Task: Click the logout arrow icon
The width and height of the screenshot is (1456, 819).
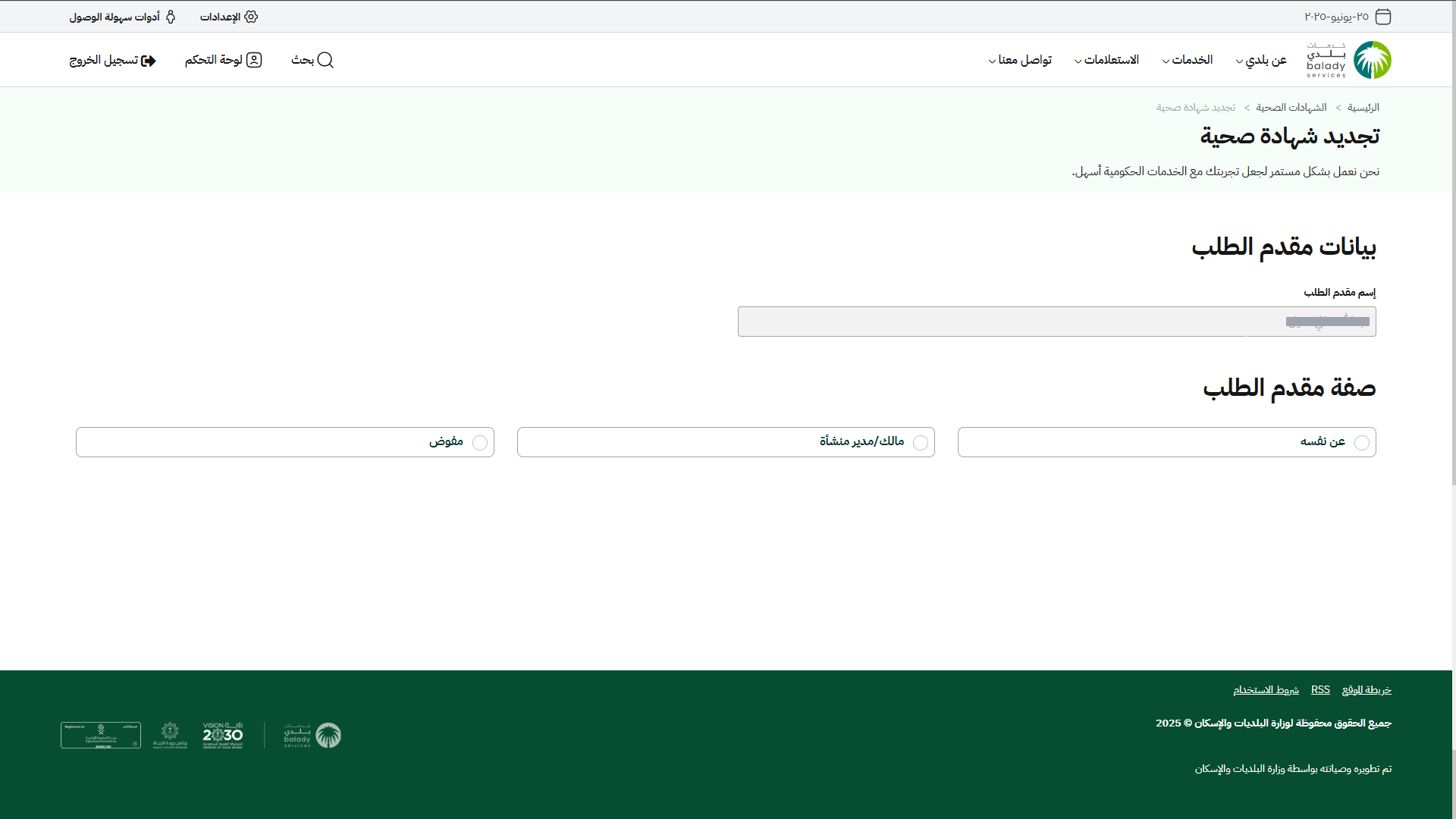Action: [149, 61]
